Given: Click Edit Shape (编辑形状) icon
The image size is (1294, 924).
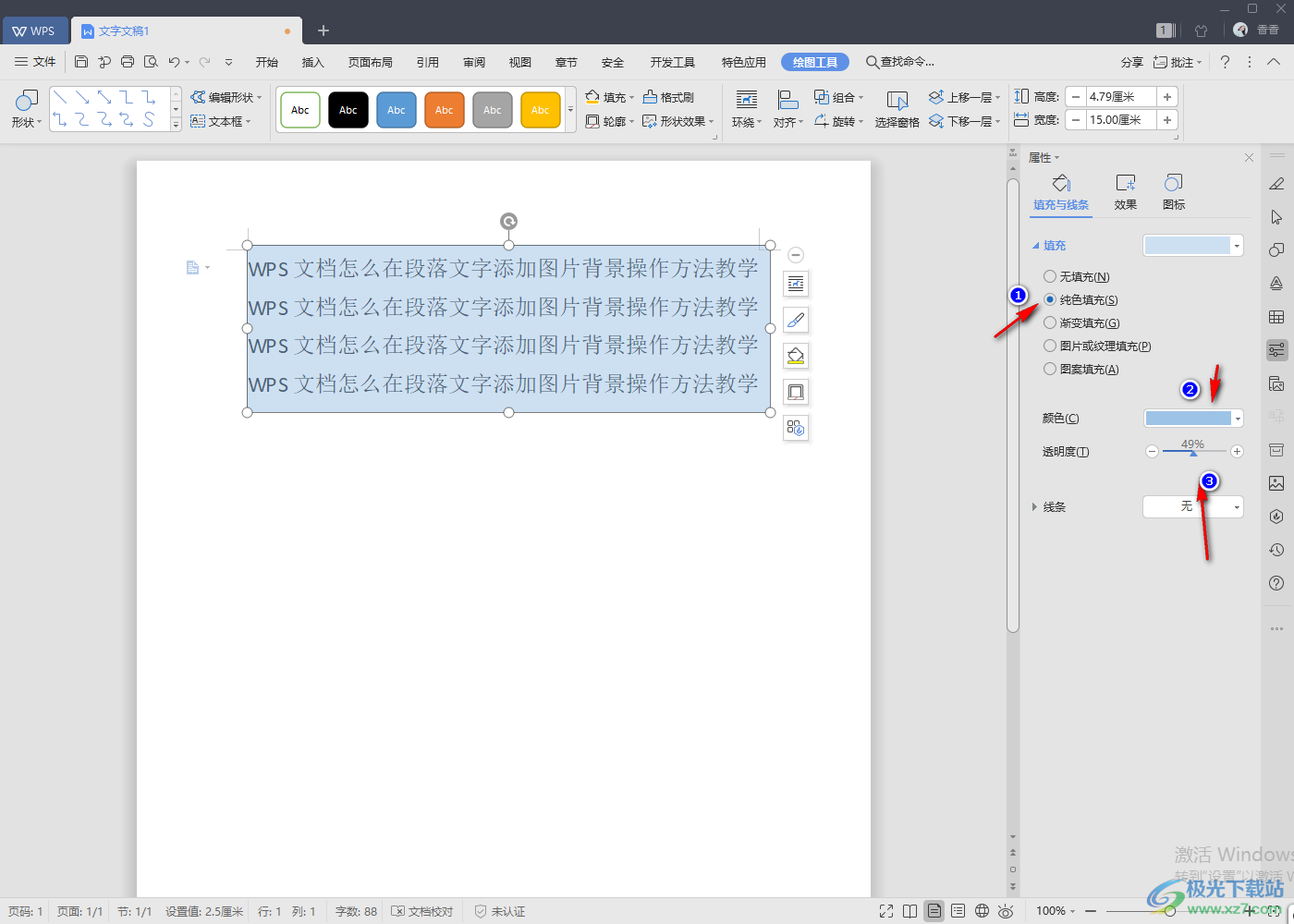Looking at the screenshot, I should point(198,97).
